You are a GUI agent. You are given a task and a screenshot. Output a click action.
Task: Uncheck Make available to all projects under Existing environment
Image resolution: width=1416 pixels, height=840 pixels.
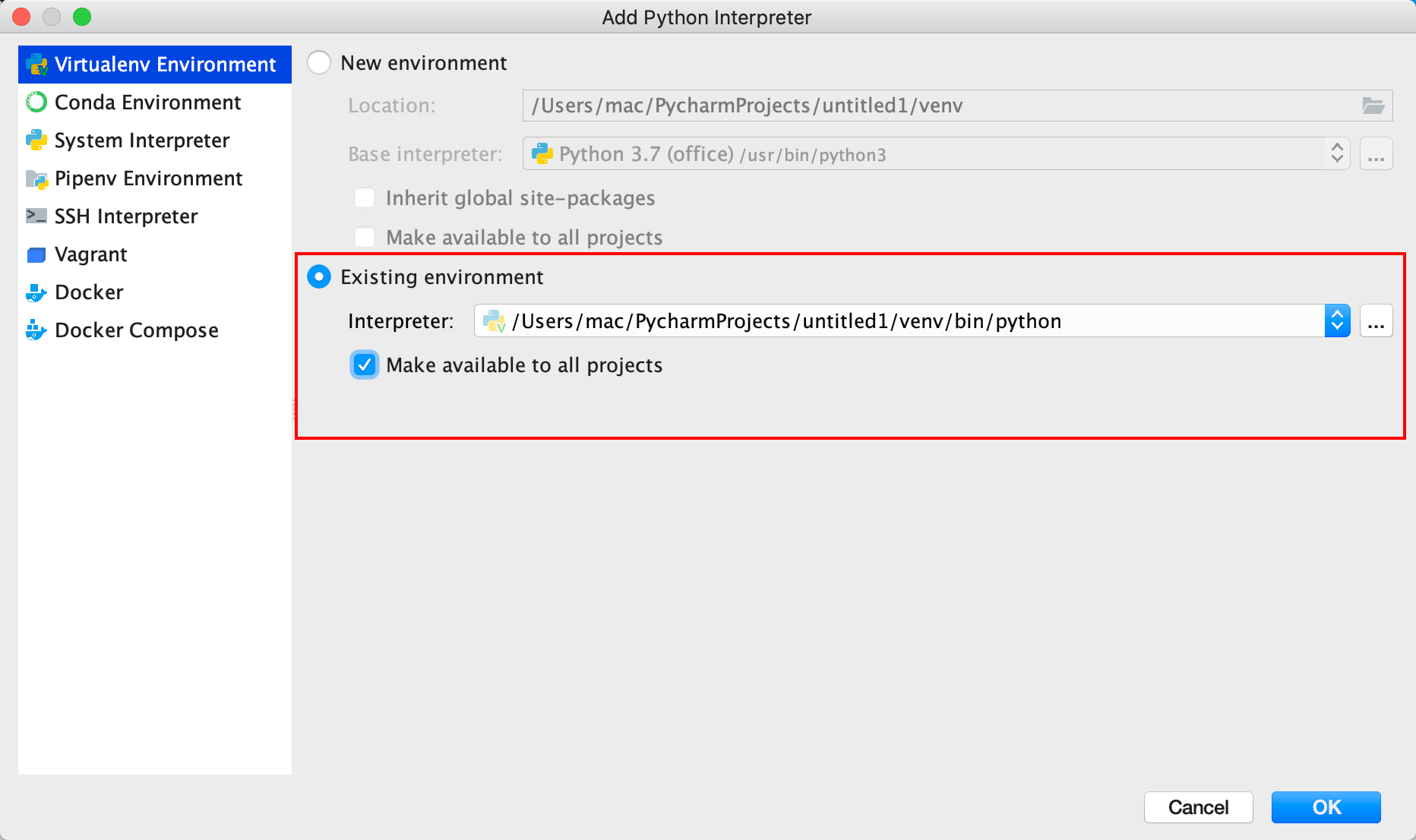[365, 365]
